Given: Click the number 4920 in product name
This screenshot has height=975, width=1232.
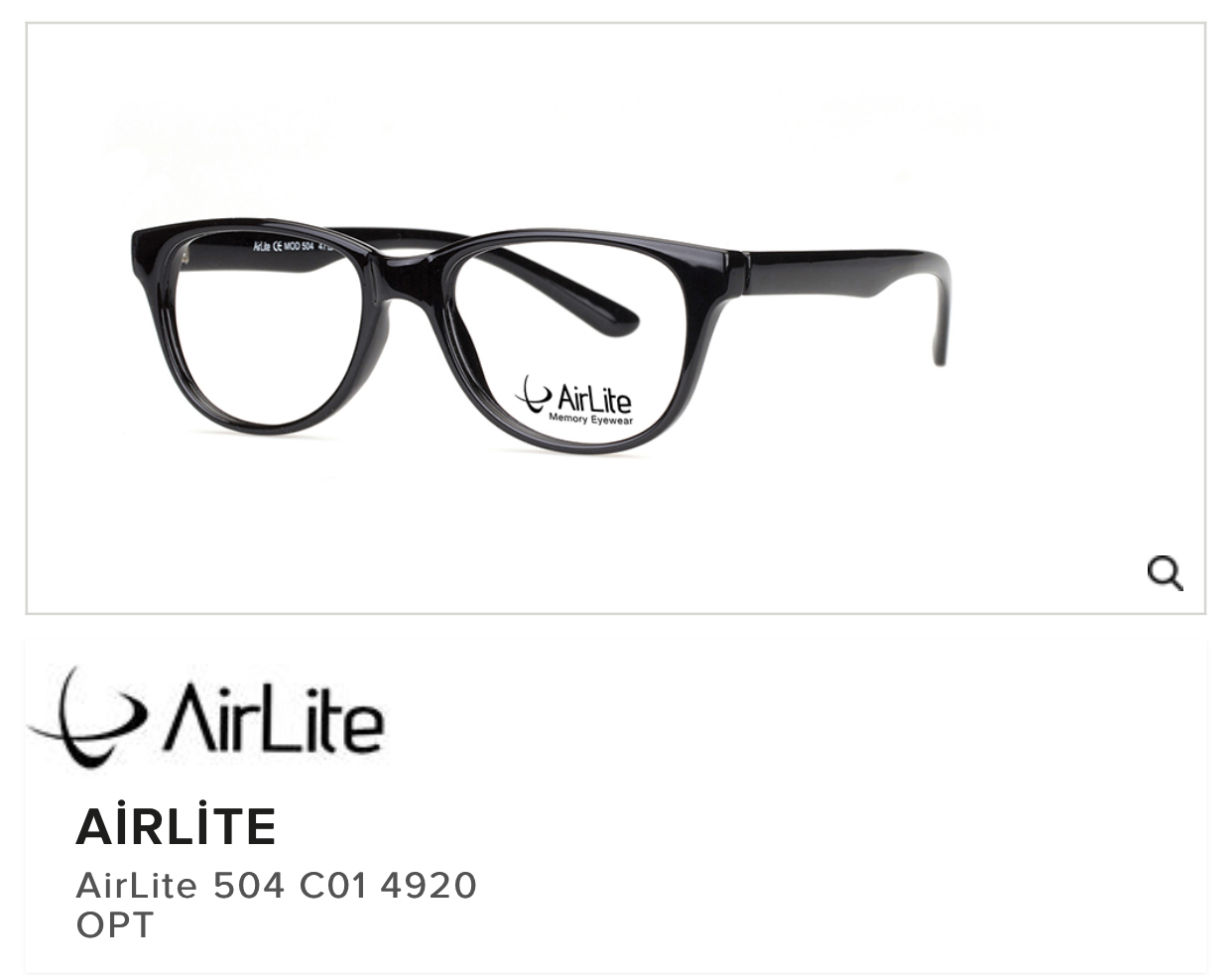Looking at the screenshot, I should [x=429, y=885].
